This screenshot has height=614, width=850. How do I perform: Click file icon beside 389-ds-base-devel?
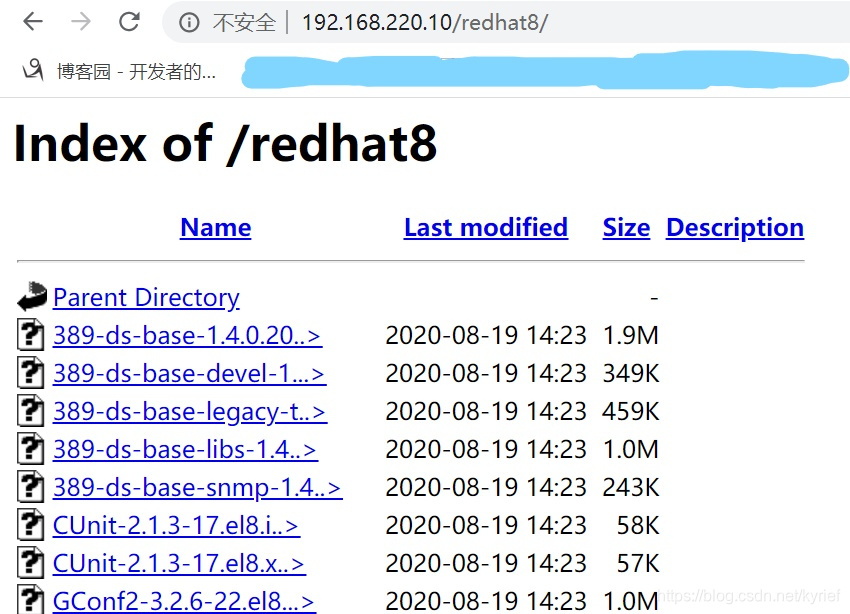30,372
